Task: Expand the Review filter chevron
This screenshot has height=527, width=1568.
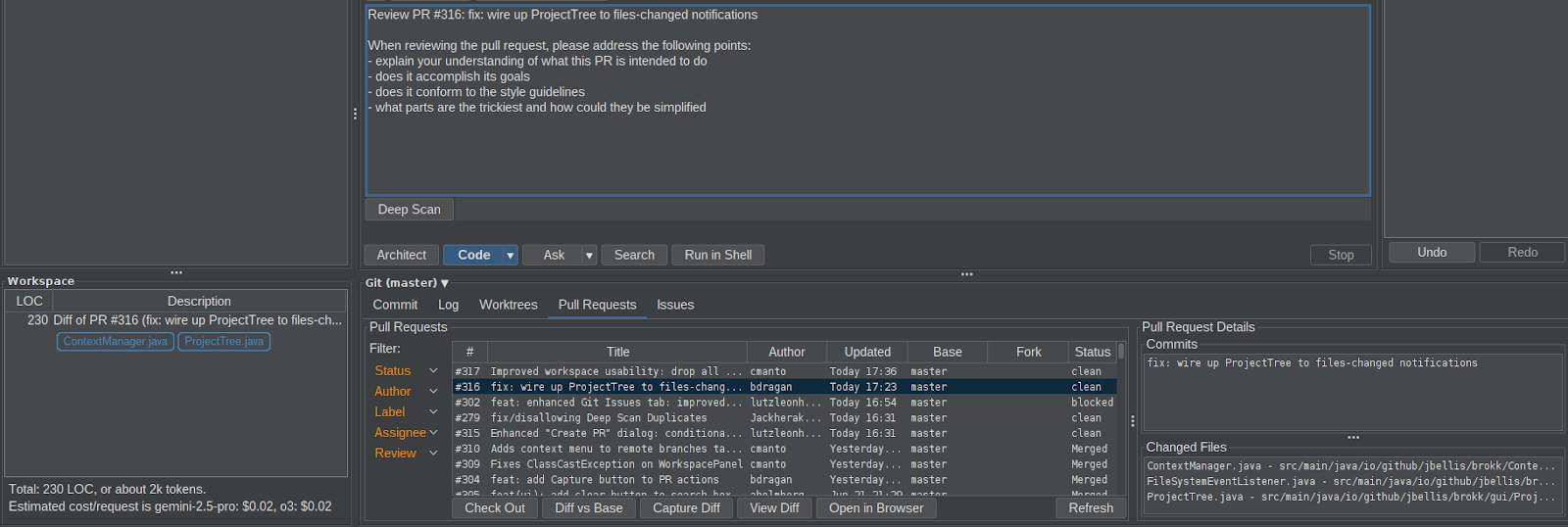Action: tap(433, 454)
